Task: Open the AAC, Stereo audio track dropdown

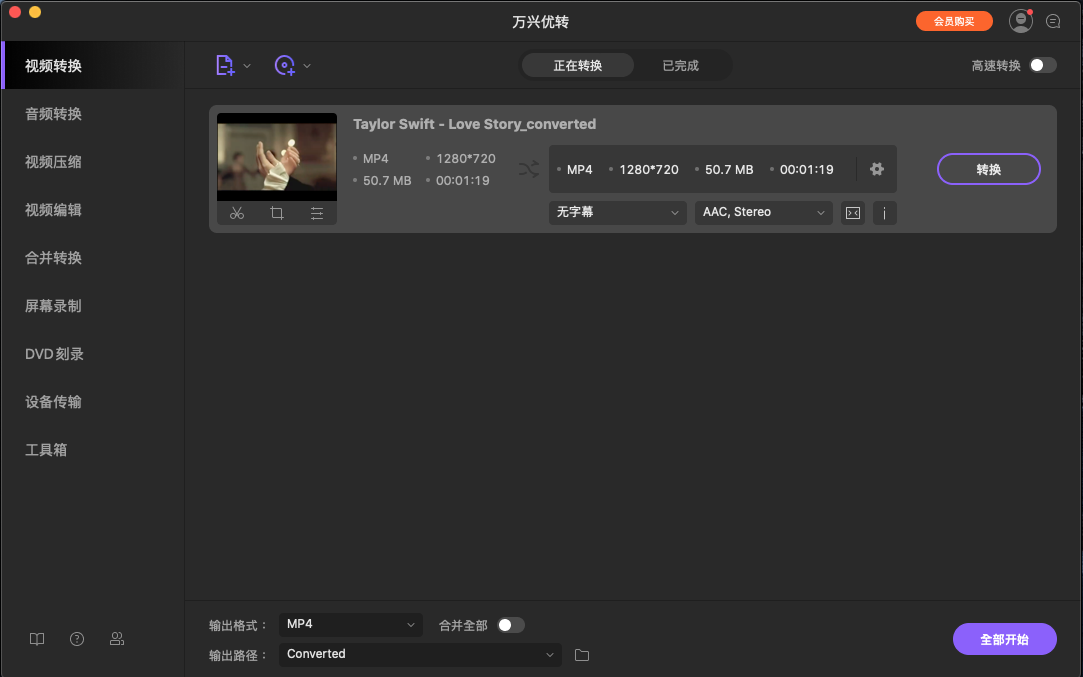Action: [763, 212]
